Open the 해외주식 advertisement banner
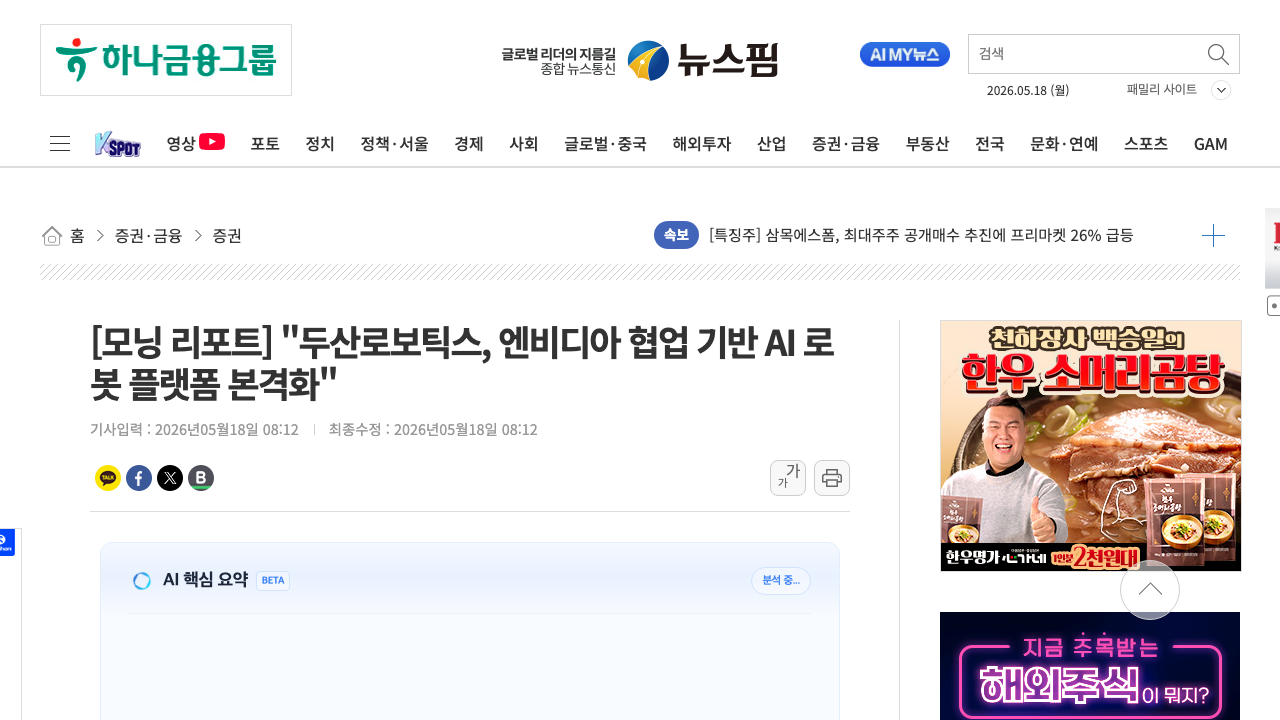This screenshot has height=720, width=1280. pos(1090,666)
